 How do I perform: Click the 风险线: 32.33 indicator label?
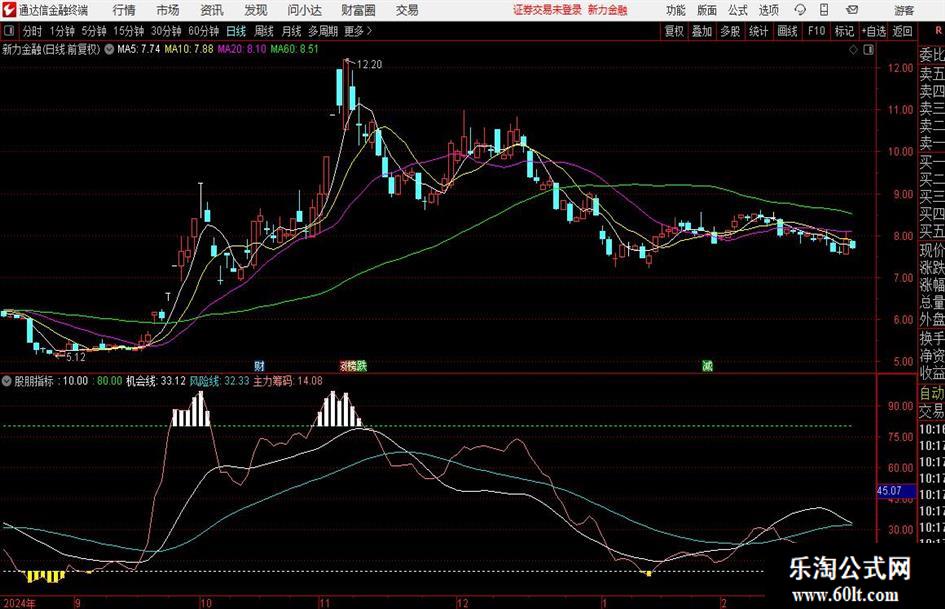point(219,381)
